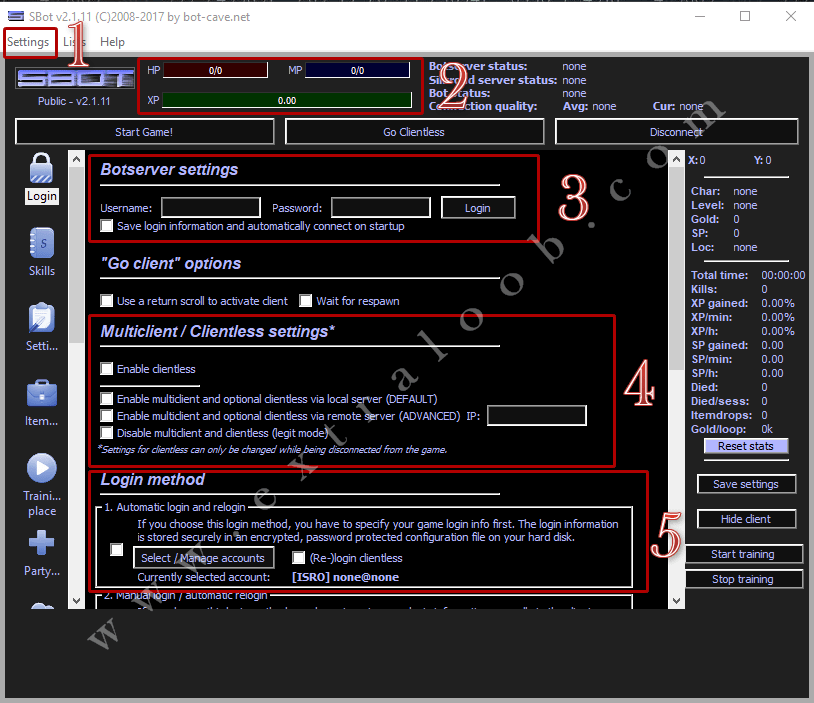Click the SBot title bar app icon

click(x=16, y=16)
